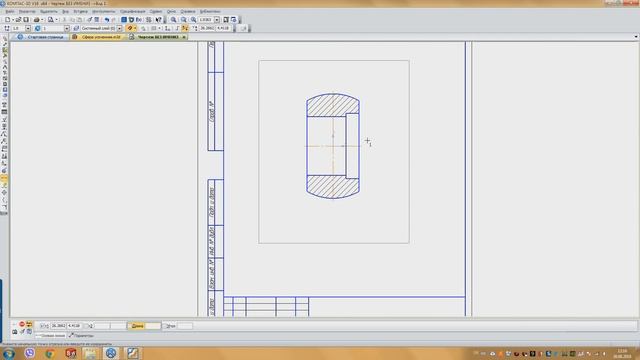Open the Библиотеки menu

click(x=210, y=11)
